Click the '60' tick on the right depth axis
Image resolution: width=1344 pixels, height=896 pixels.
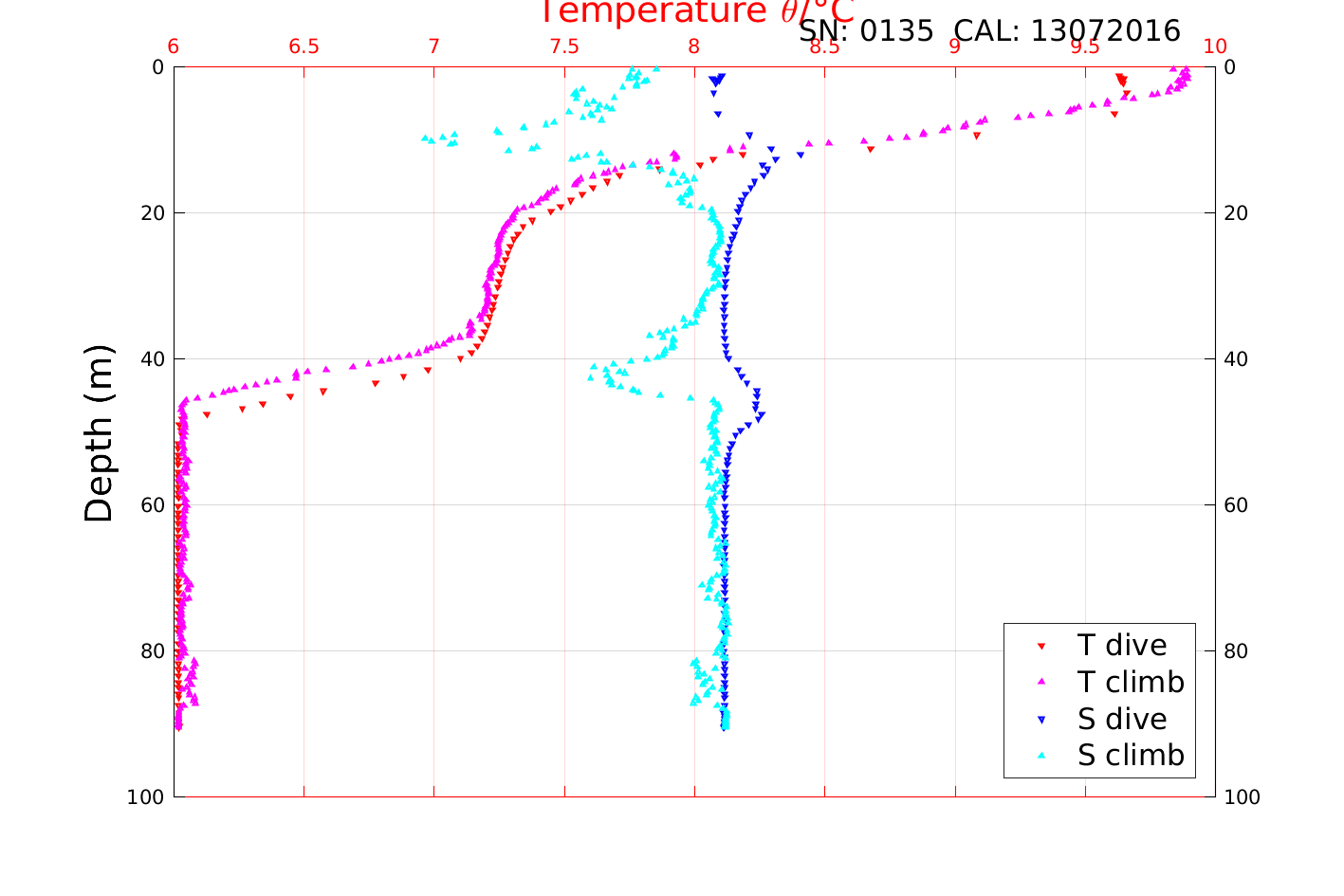click(x=1236, y=505)
